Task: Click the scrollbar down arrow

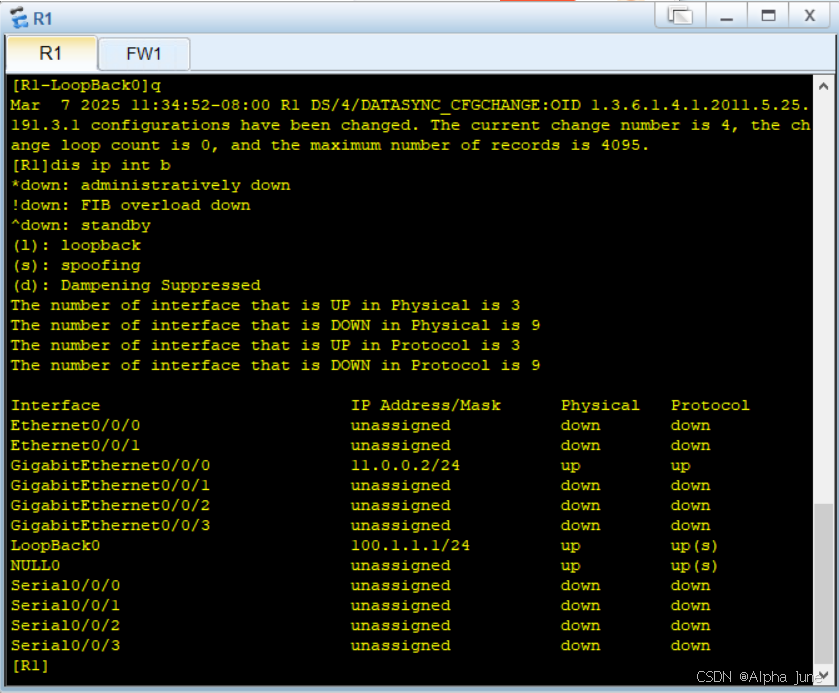Action: tap(823, 675)
